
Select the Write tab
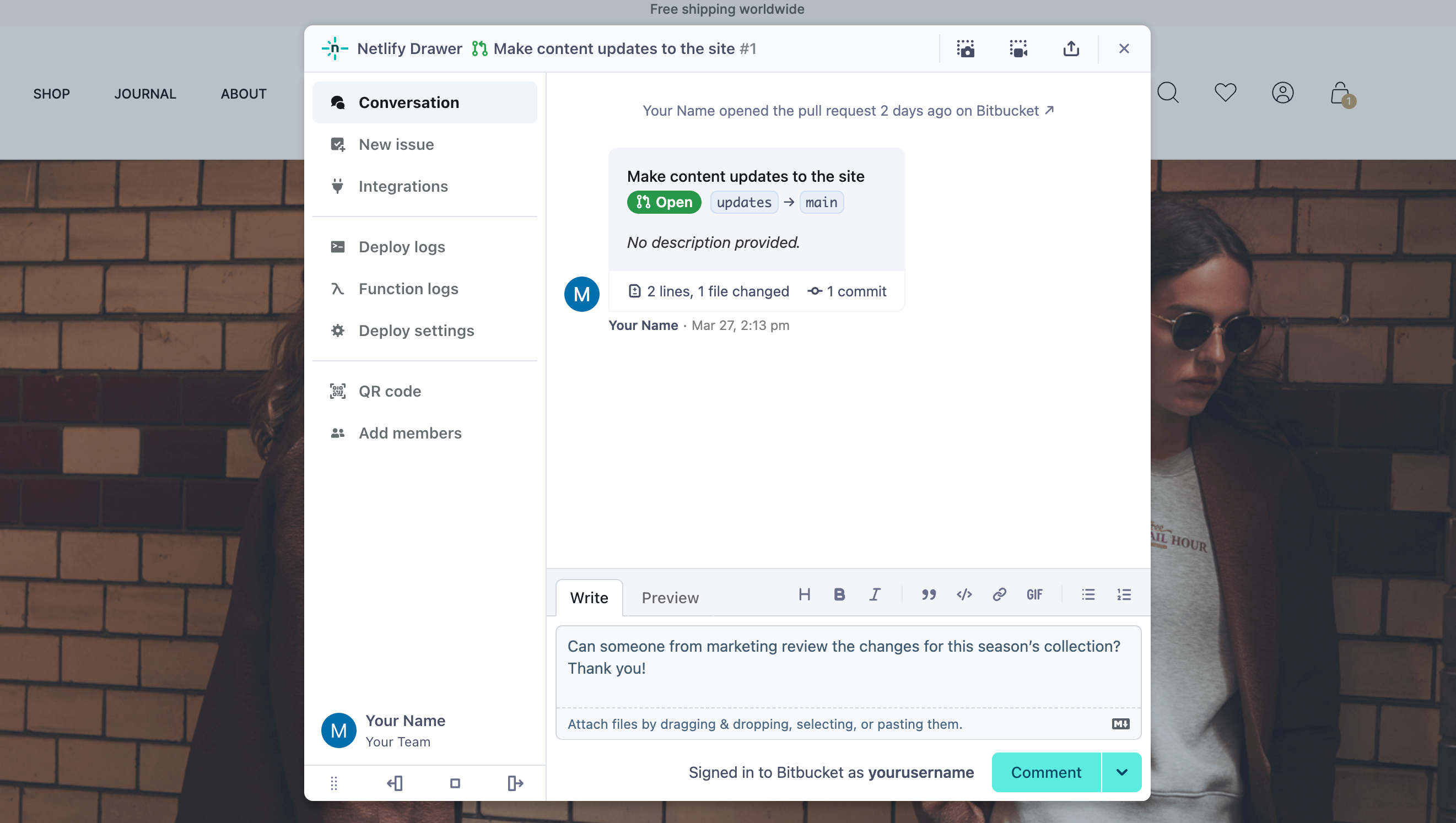[x=589, y=597]
